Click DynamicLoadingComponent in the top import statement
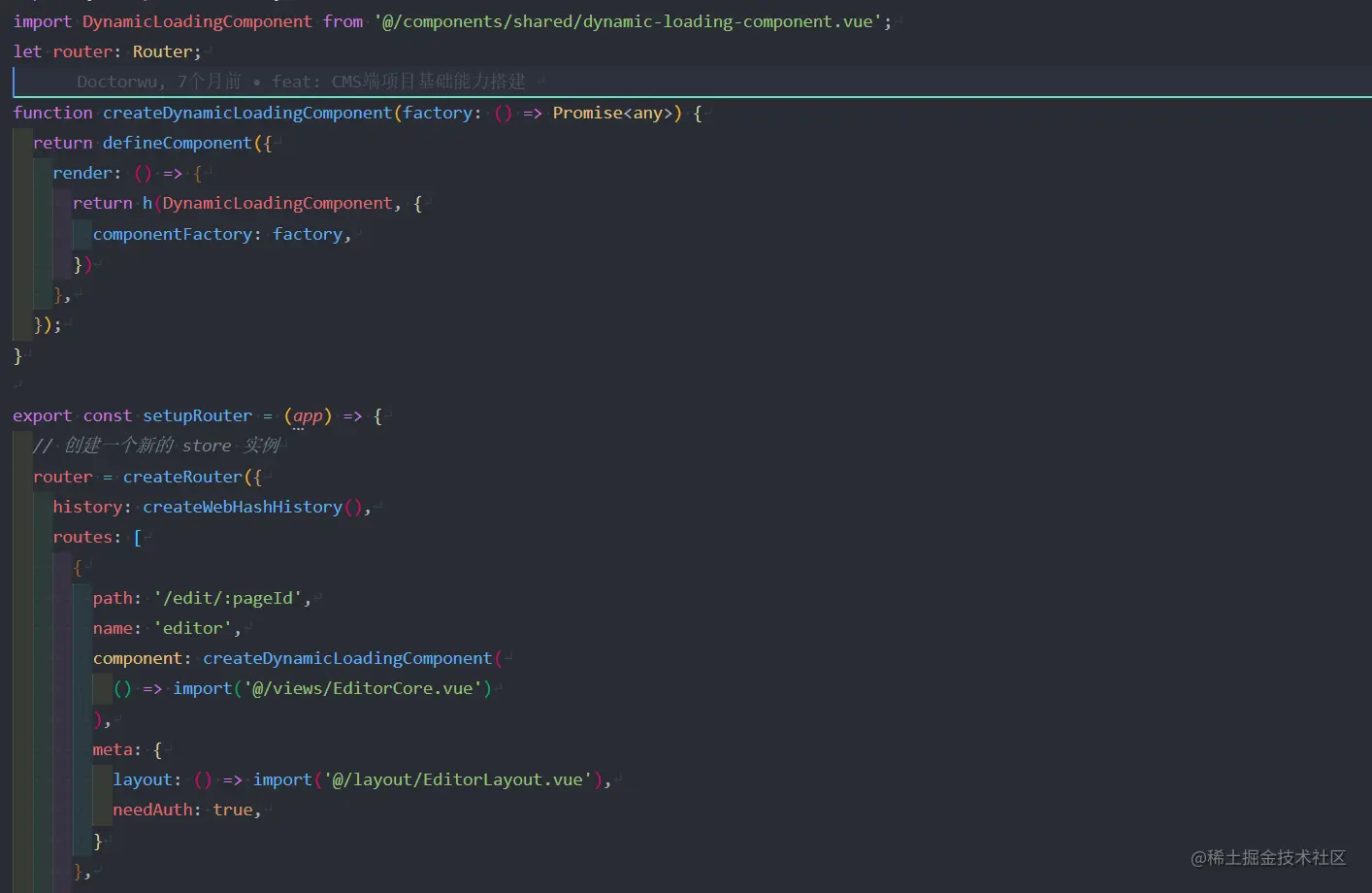This screenshot has width=1372, height=893. pyautogui.click(x=197, y=21)
